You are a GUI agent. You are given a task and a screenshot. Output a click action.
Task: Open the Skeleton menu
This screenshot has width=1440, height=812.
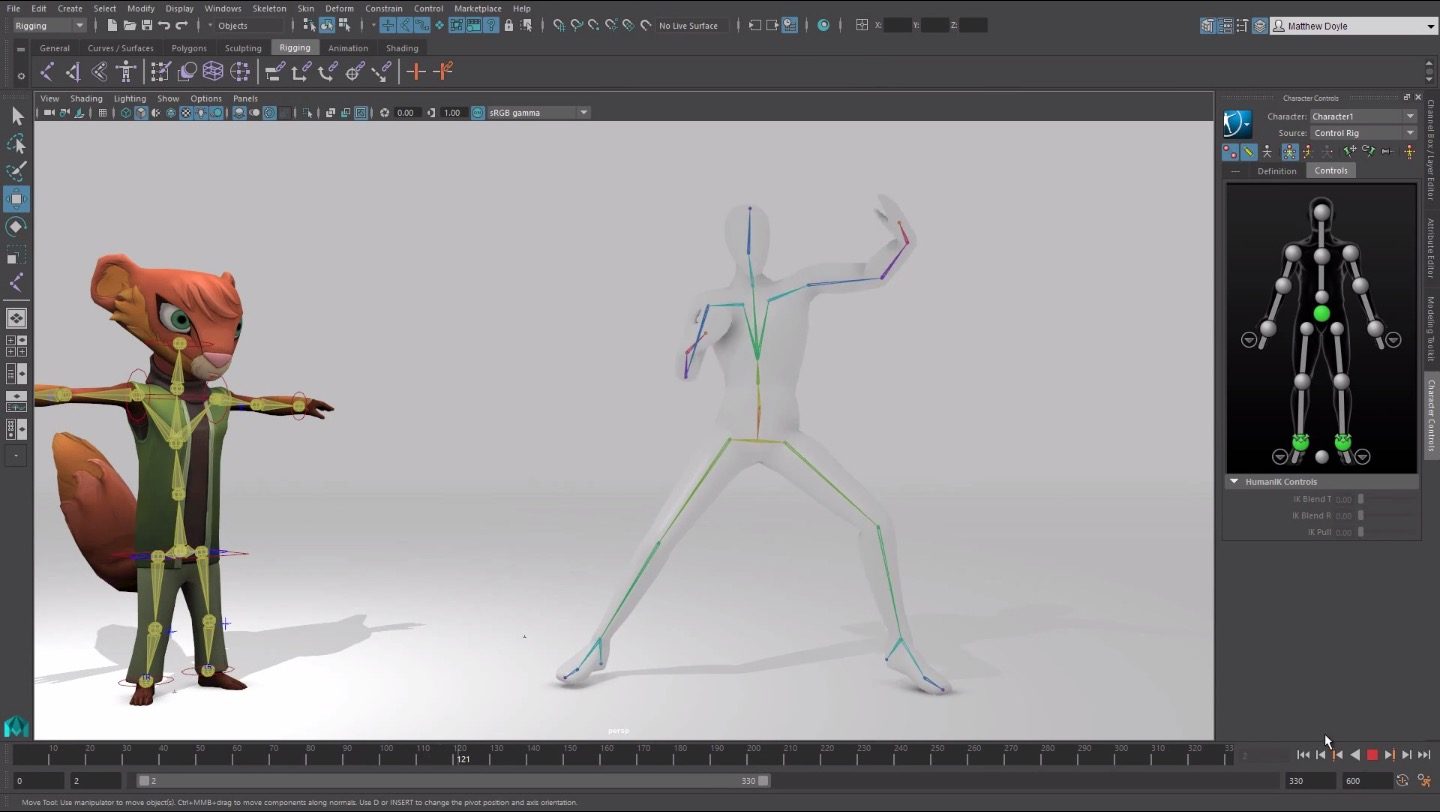pyautogui.click(x=269, y=8)
